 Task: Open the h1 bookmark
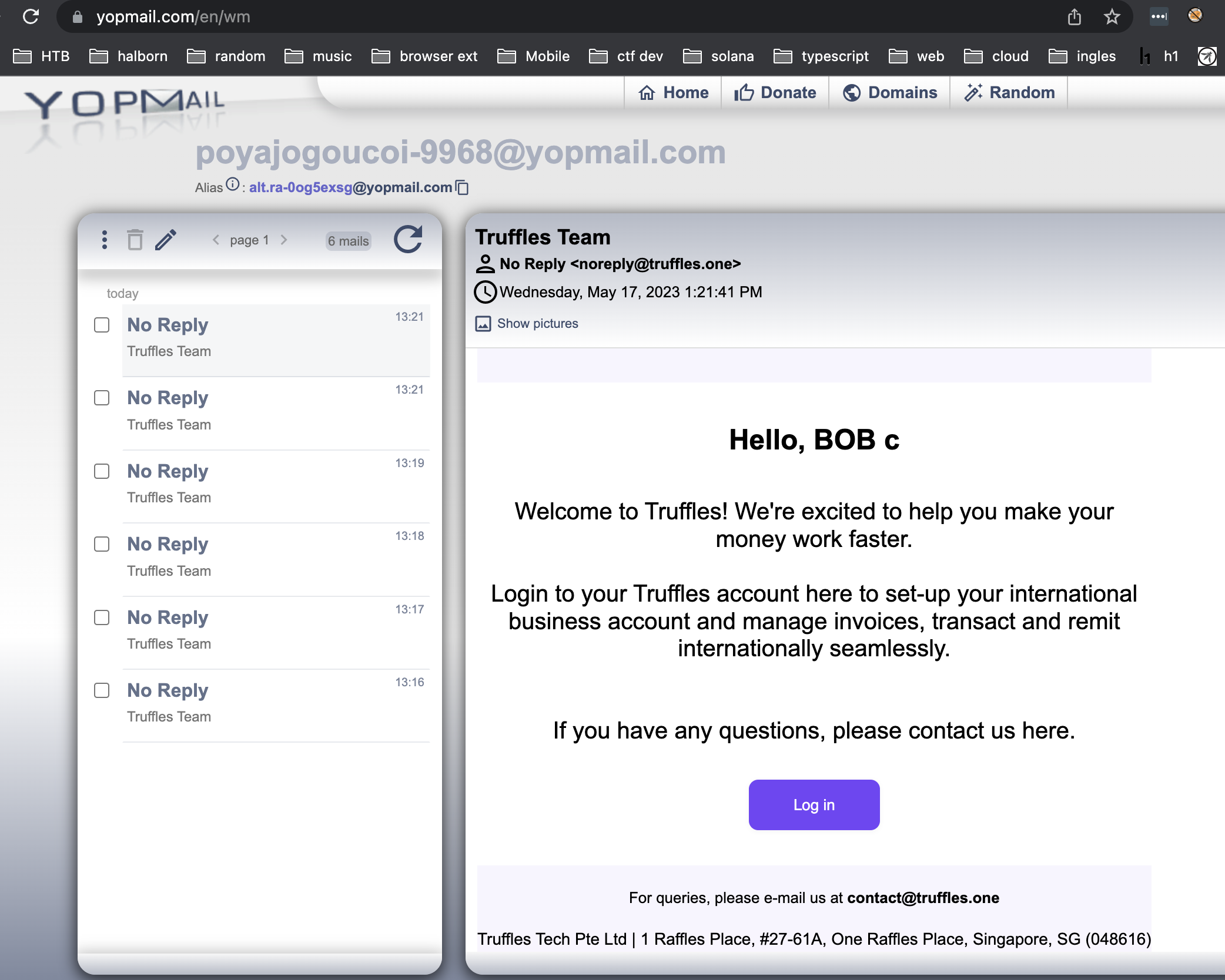pyautogui.click(x=1159, y=56)
